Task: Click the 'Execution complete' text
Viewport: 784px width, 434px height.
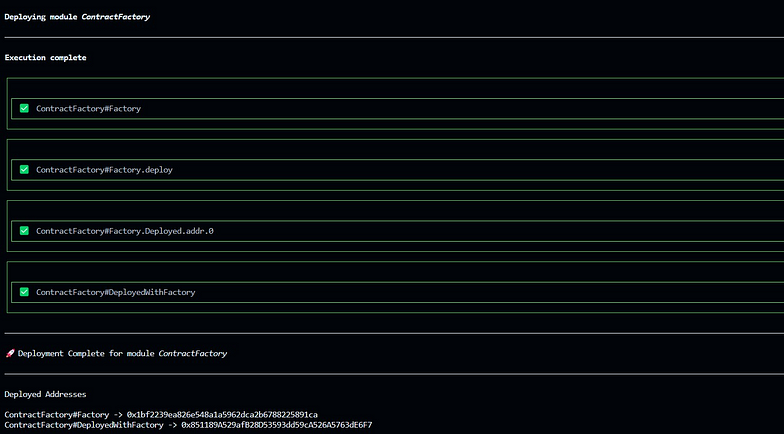Action: coord(45,58)
